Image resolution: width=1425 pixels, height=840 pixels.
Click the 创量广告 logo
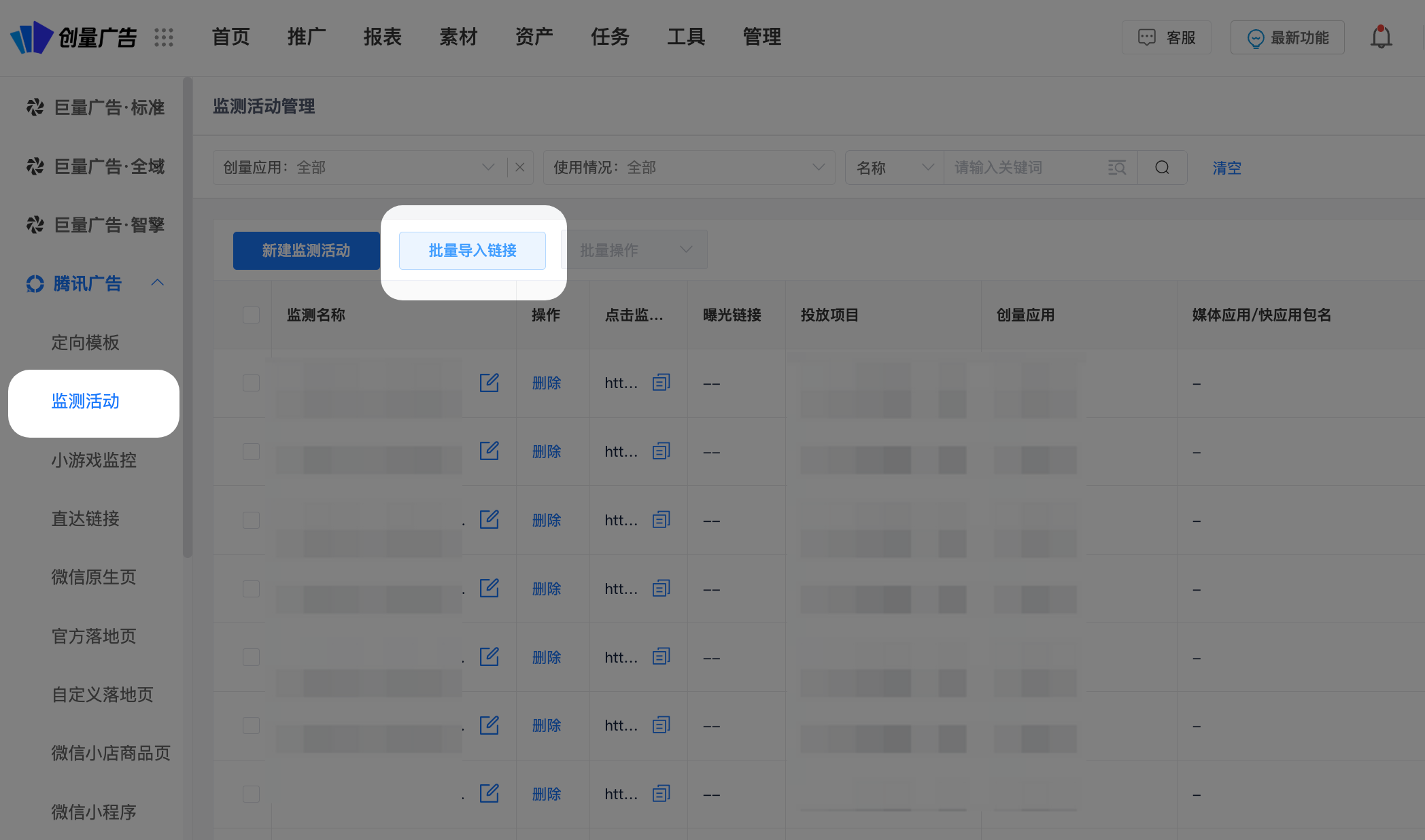(x=73, y=37)
